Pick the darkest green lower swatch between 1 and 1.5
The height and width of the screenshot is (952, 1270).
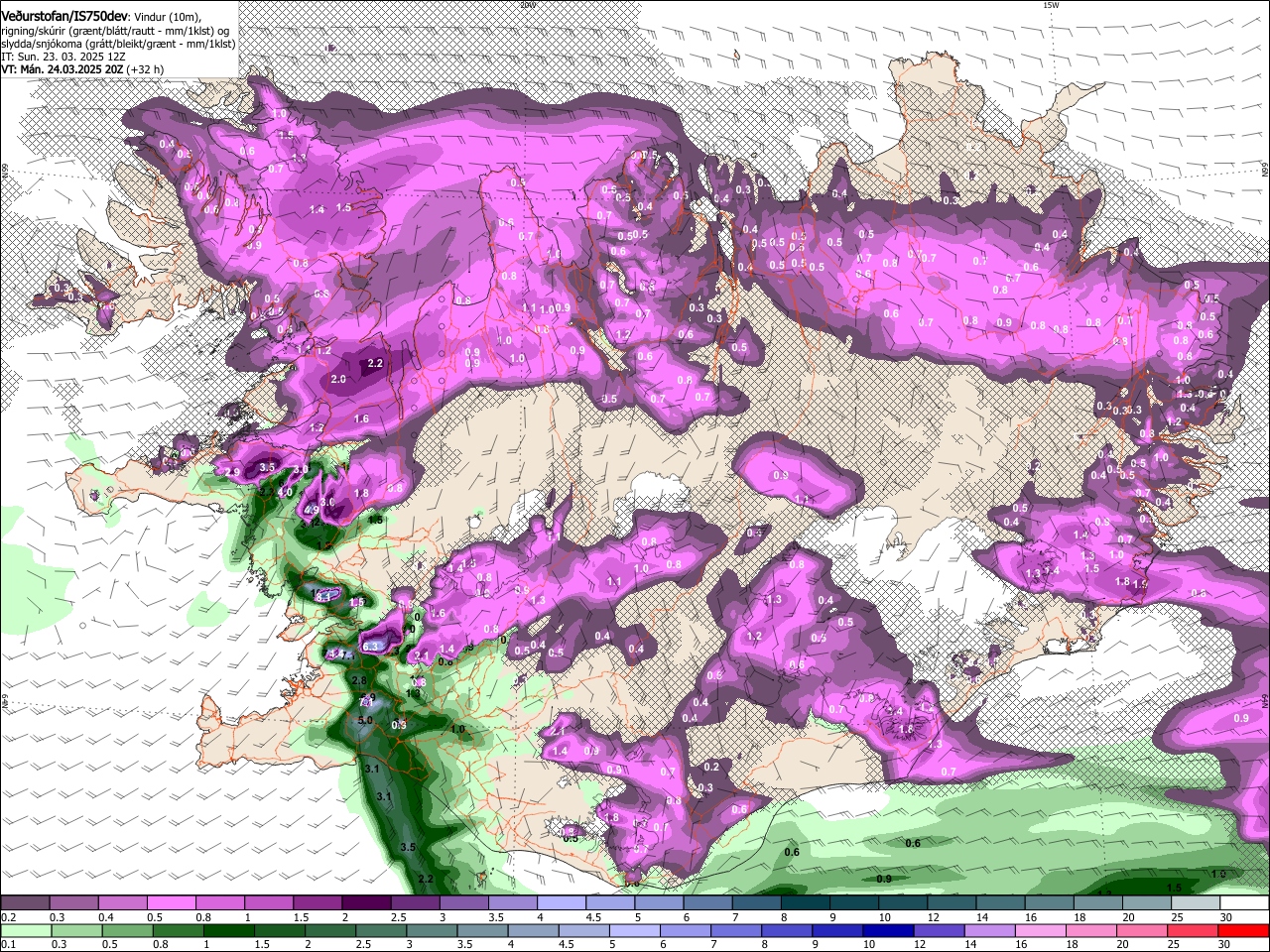point(227,930)
